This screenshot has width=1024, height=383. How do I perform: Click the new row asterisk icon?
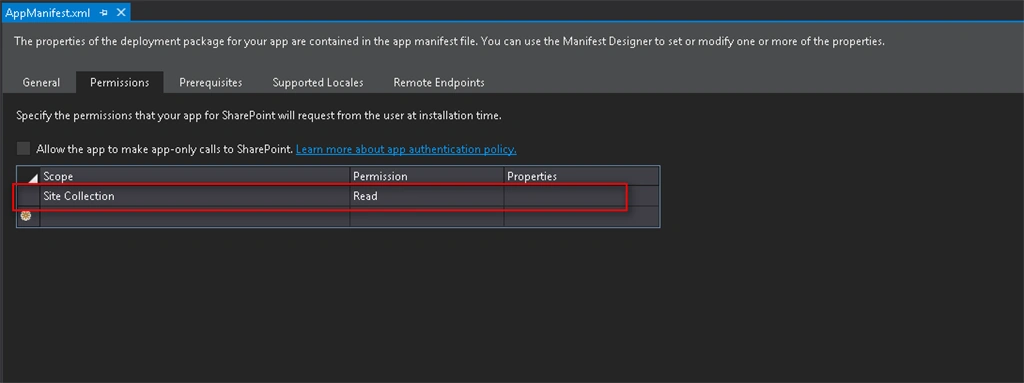coord(26,216)
